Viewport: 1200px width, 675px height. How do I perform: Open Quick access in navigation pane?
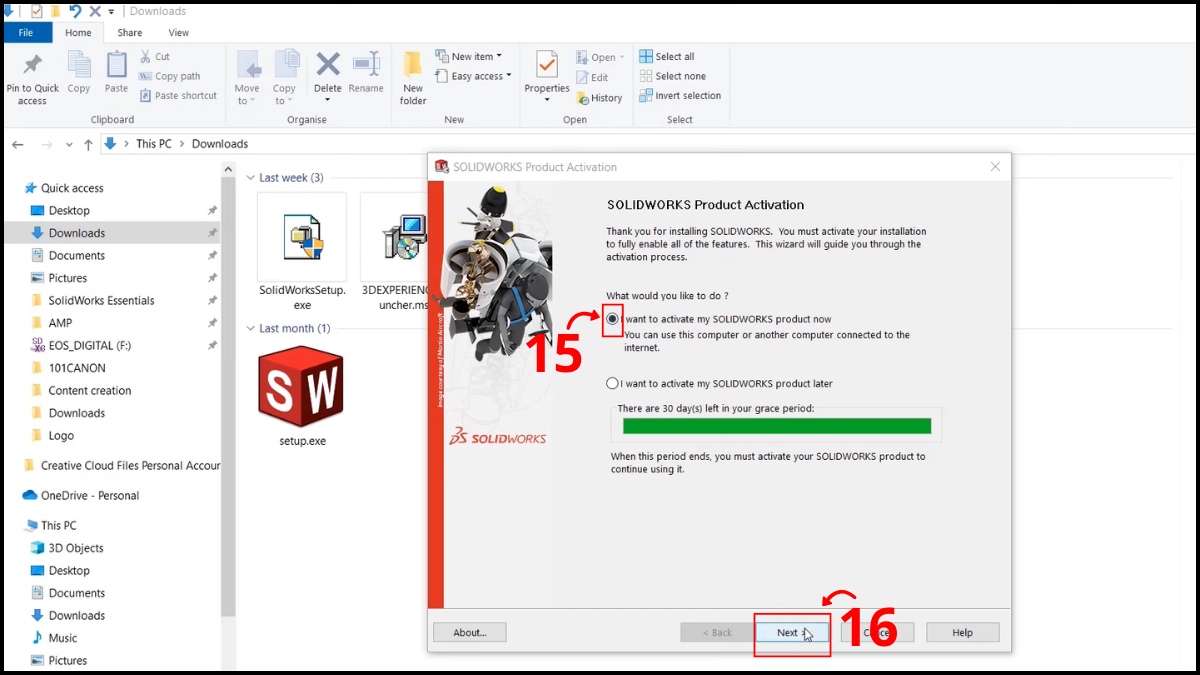(72, 188)
